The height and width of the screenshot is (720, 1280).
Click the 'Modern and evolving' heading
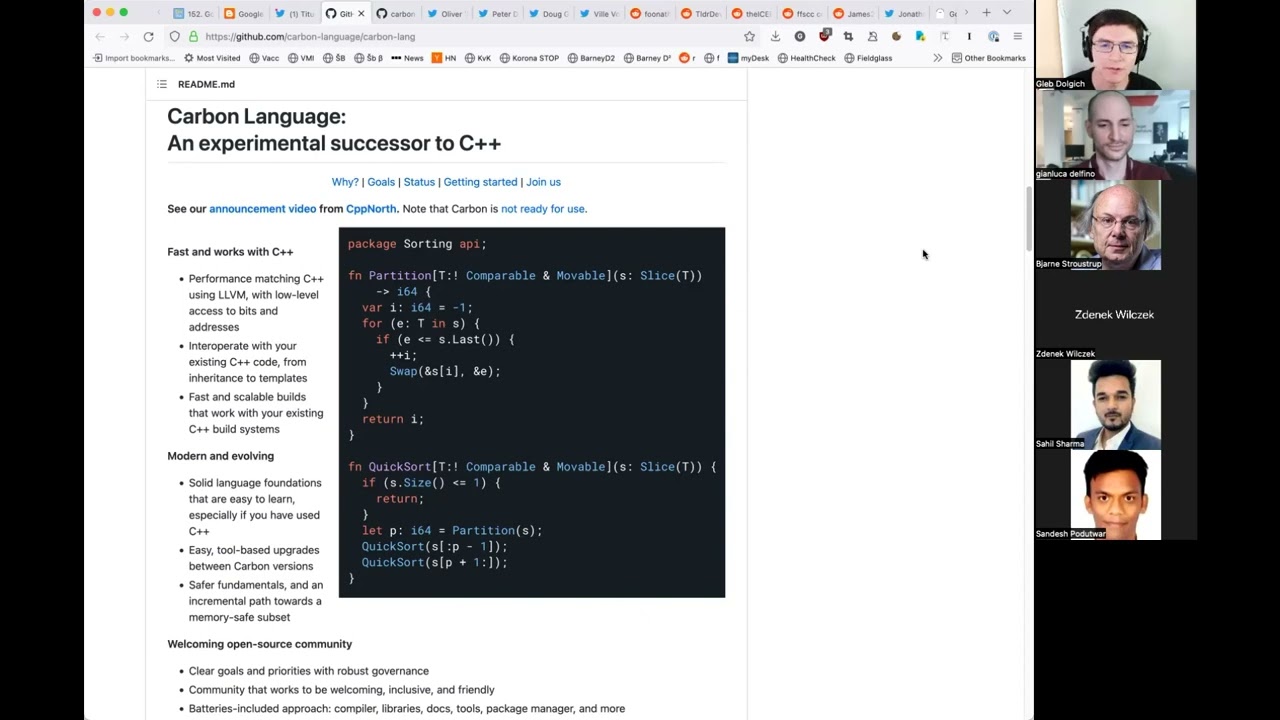click(x=220, y=456)
